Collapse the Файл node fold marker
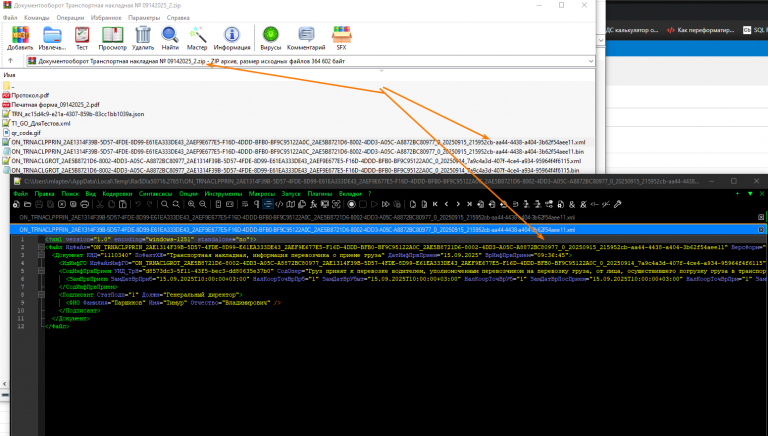The image size is (768, 436). 41,247
